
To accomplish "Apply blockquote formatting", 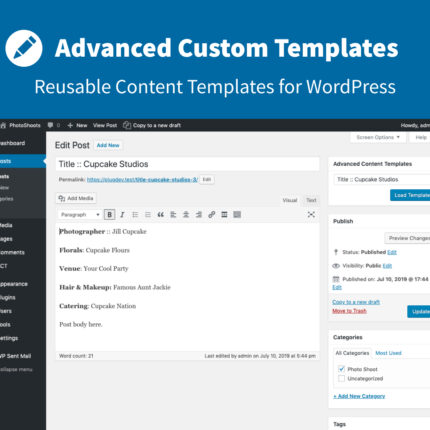I will [160, 215].
